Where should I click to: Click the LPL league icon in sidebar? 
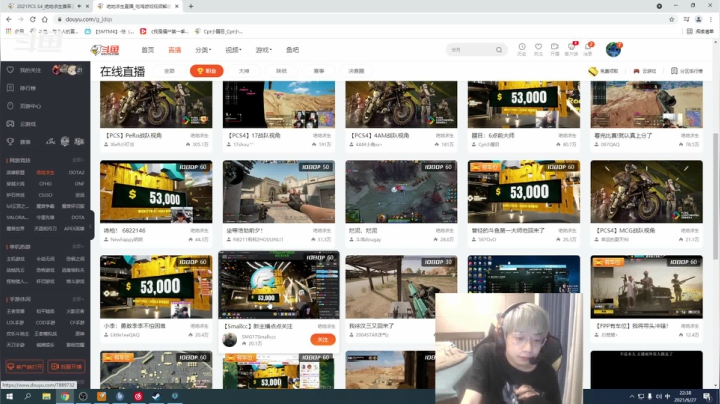pos(51,142)
